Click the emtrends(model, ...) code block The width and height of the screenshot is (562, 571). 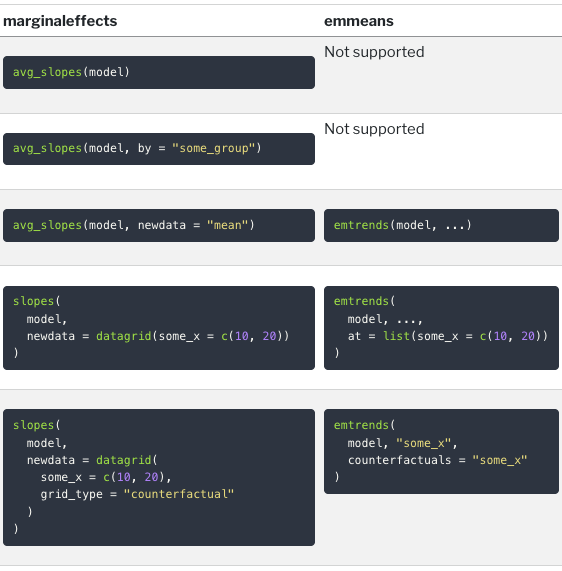pyautogui.click(x=441, y=225)
